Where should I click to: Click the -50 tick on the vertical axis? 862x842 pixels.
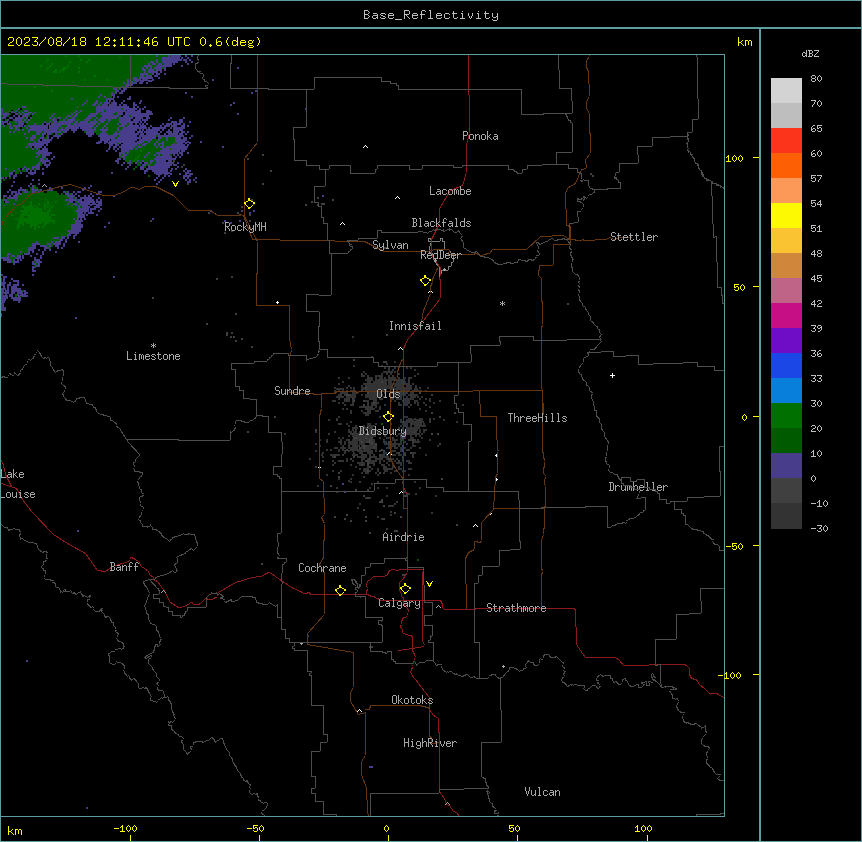pos(734,546)
